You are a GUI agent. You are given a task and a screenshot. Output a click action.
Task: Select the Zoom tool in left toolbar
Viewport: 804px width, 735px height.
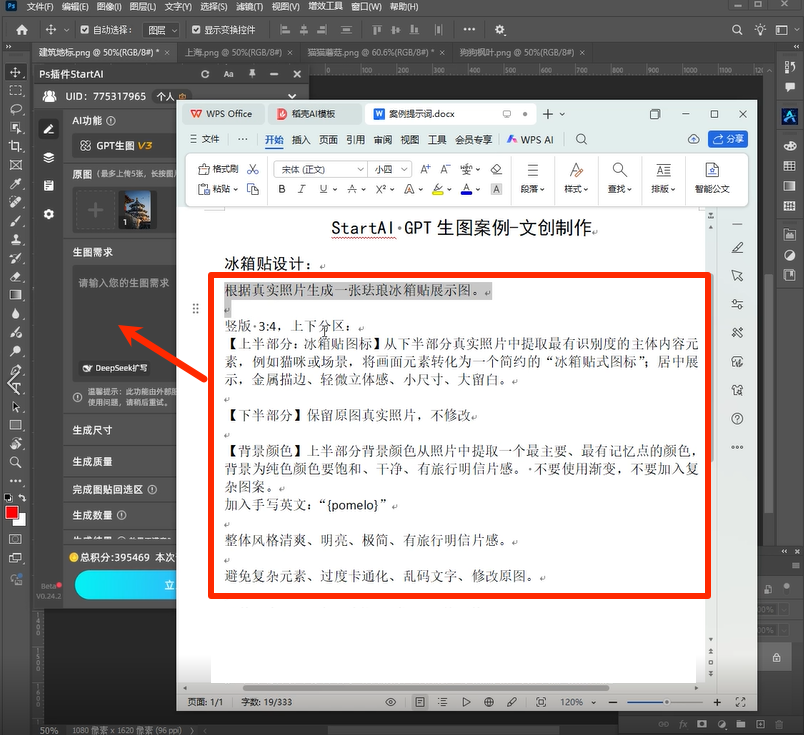point(15,462)
